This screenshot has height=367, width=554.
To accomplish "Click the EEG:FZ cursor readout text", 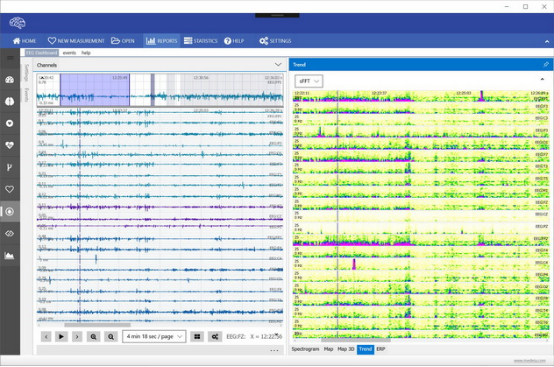I will (x=254, y=337).
